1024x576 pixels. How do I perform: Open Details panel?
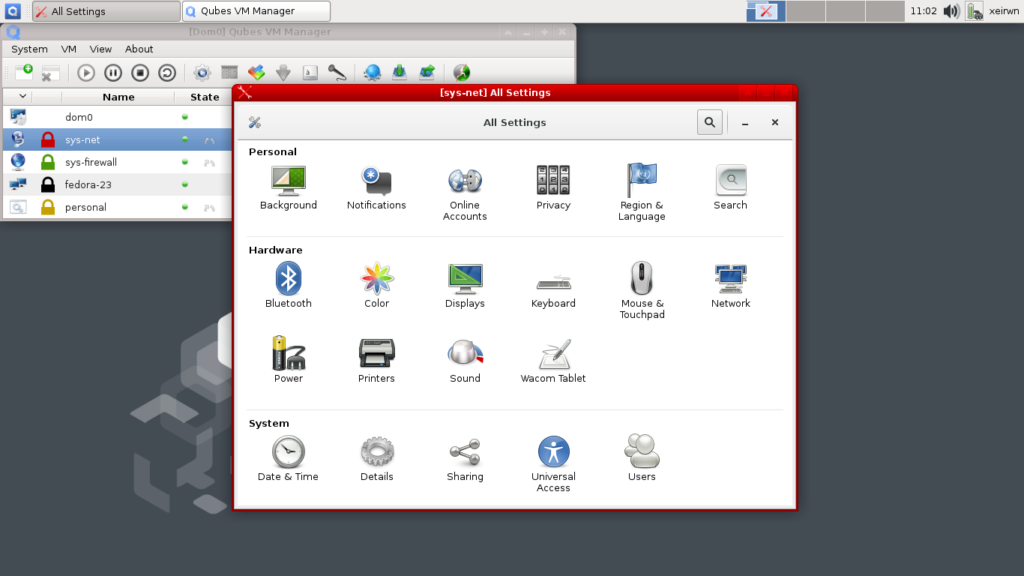[376, 458]
